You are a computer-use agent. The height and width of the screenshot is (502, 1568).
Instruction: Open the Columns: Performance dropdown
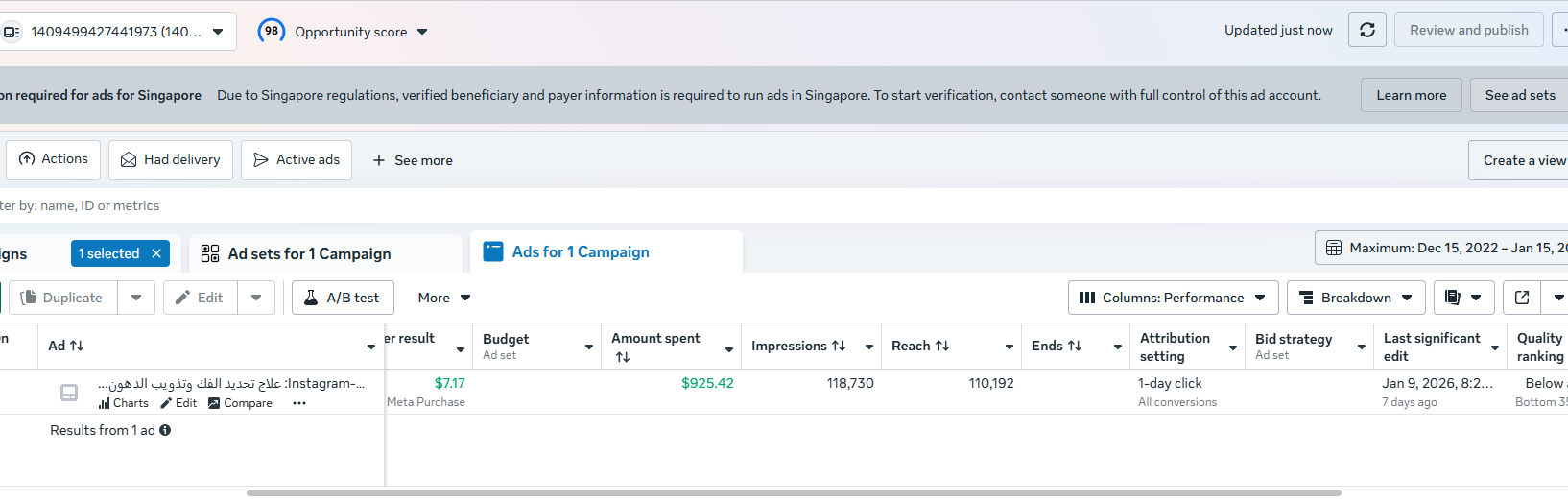click(1173, 298)
